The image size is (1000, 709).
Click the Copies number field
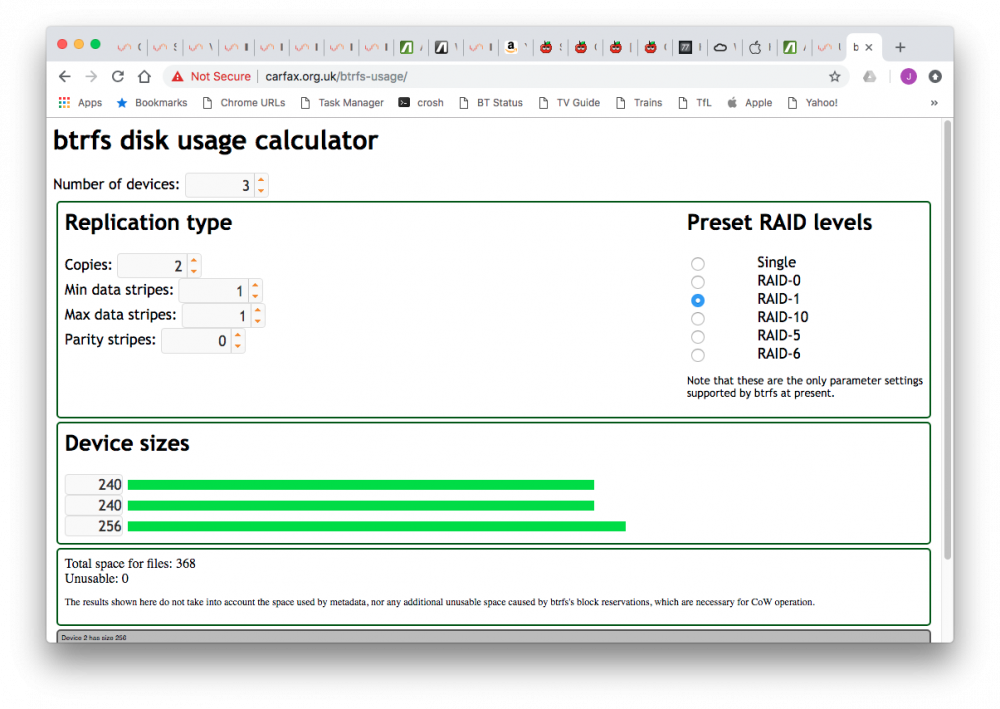pos(152,265)
